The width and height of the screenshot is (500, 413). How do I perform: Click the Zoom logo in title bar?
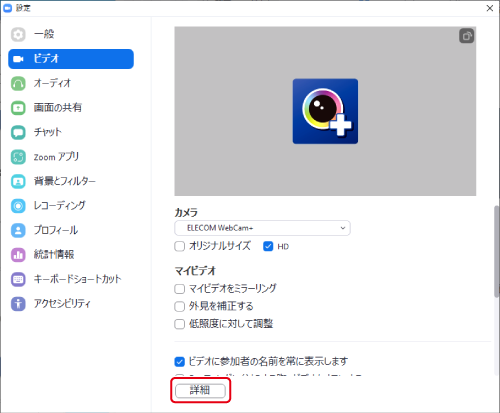[7, 8]
